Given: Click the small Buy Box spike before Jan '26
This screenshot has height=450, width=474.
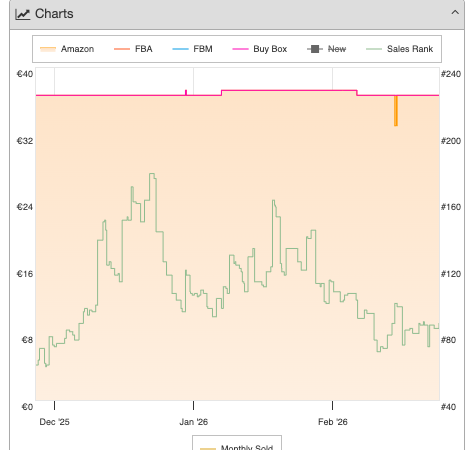Looking at the screenshot, I should [x=186, y=92].
